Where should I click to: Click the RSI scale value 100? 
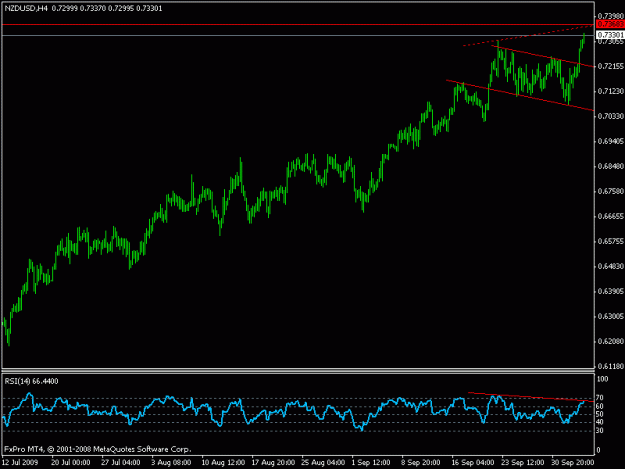pos(603,379)
